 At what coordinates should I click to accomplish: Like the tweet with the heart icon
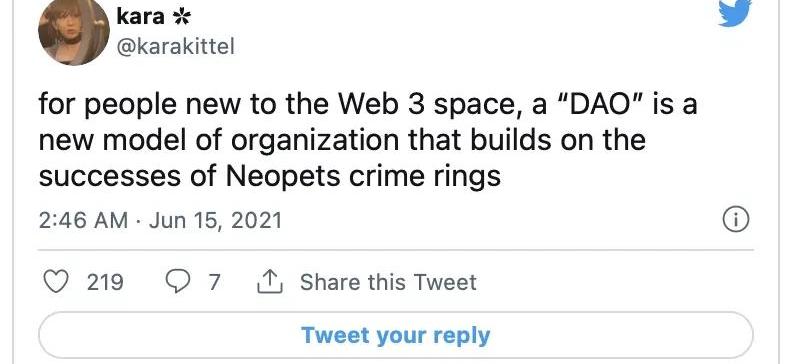55,283
